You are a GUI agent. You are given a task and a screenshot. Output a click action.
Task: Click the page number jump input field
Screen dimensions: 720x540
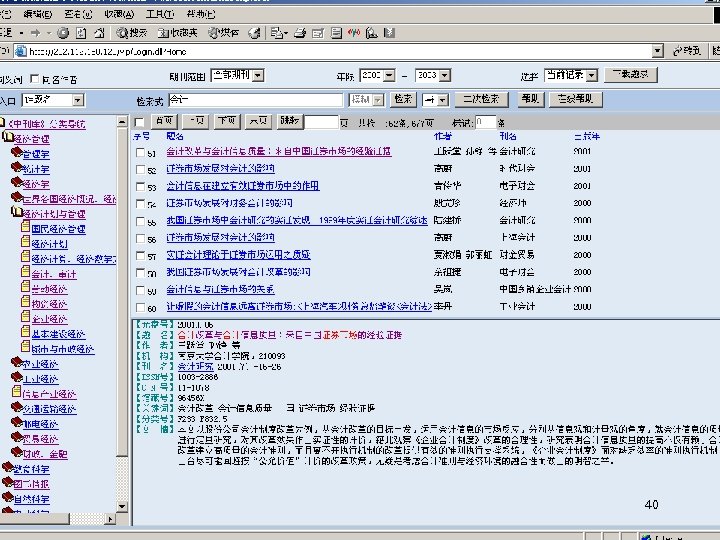click(321, 122)
